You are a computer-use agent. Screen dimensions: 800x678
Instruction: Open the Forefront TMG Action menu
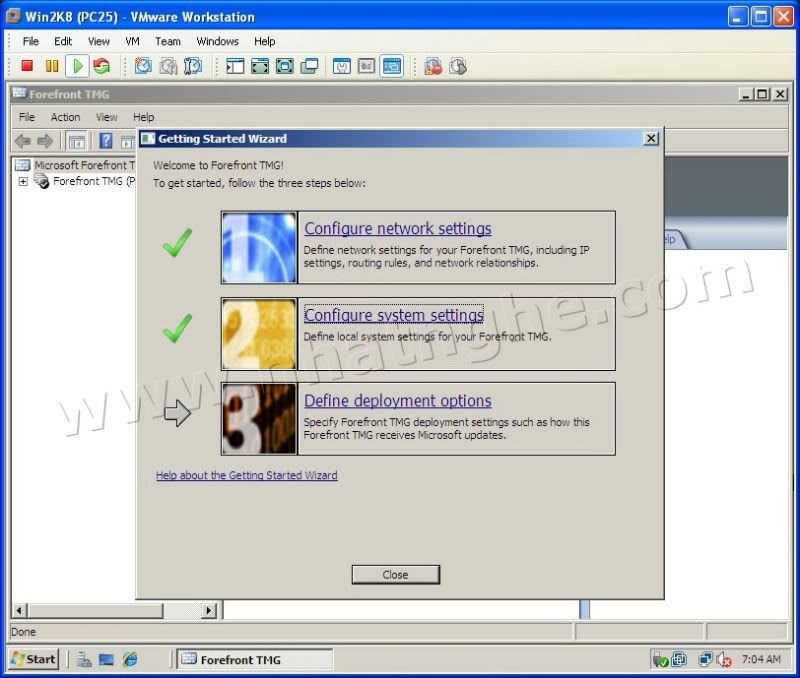pyautogui.click(x=65, y=117)
